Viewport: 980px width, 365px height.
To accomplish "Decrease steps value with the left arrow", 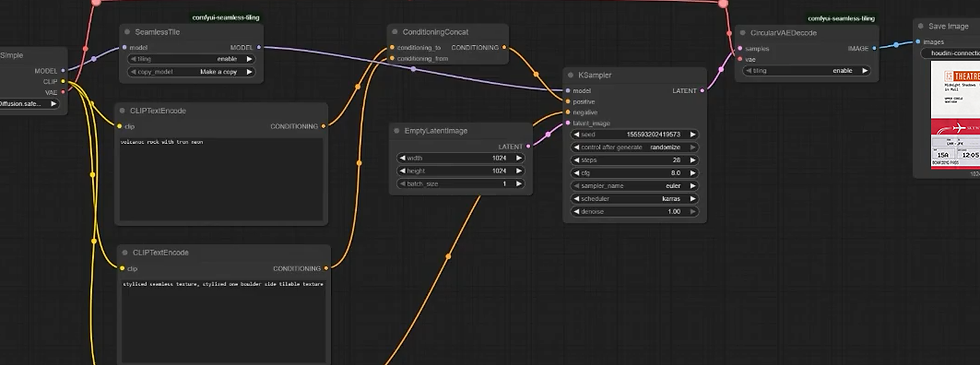I will 577,160.
